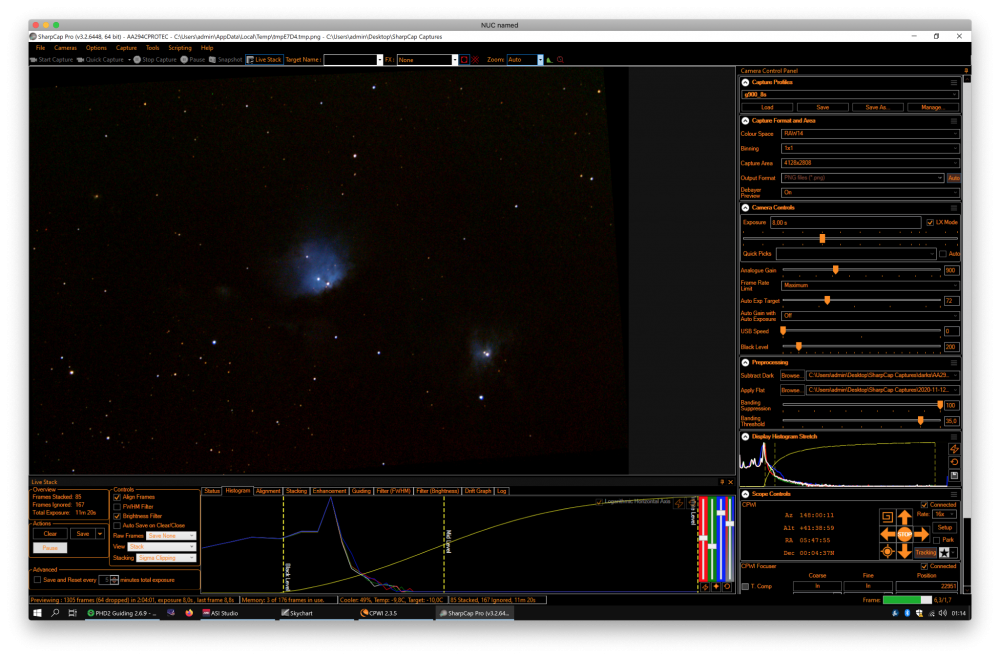Switch to the Drift Graph tab
Viewport: 1000px width, 658px height.
(x=478, y=491)
